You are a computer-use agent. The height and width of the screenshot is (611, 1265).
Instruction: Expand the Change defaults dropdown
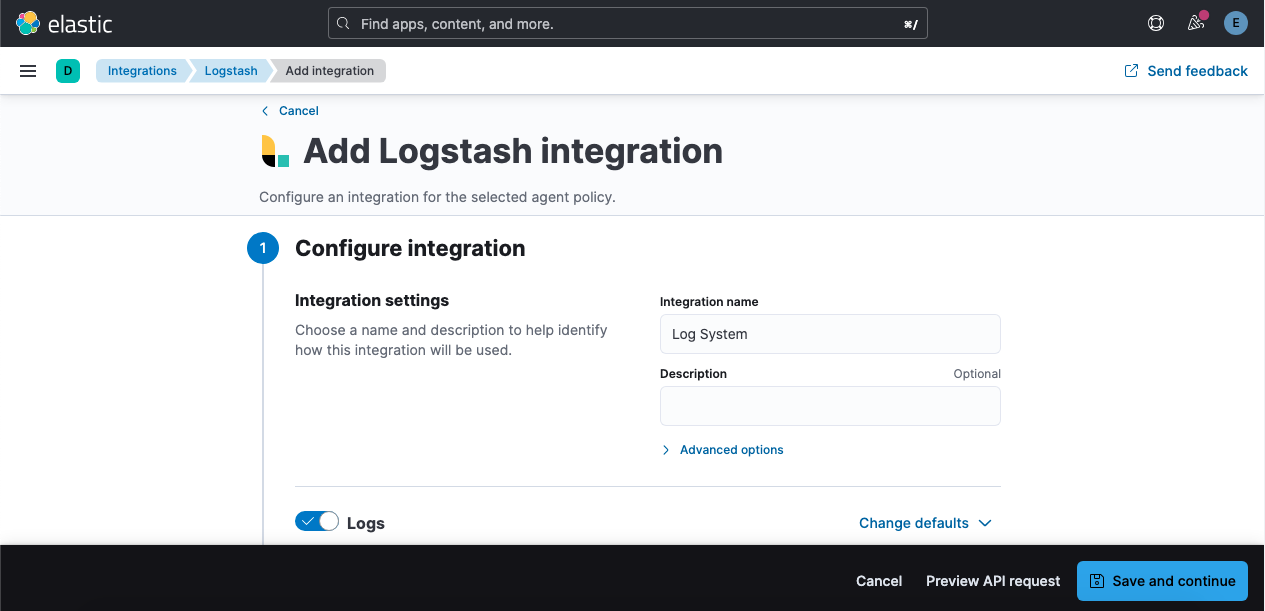point(925,523)
